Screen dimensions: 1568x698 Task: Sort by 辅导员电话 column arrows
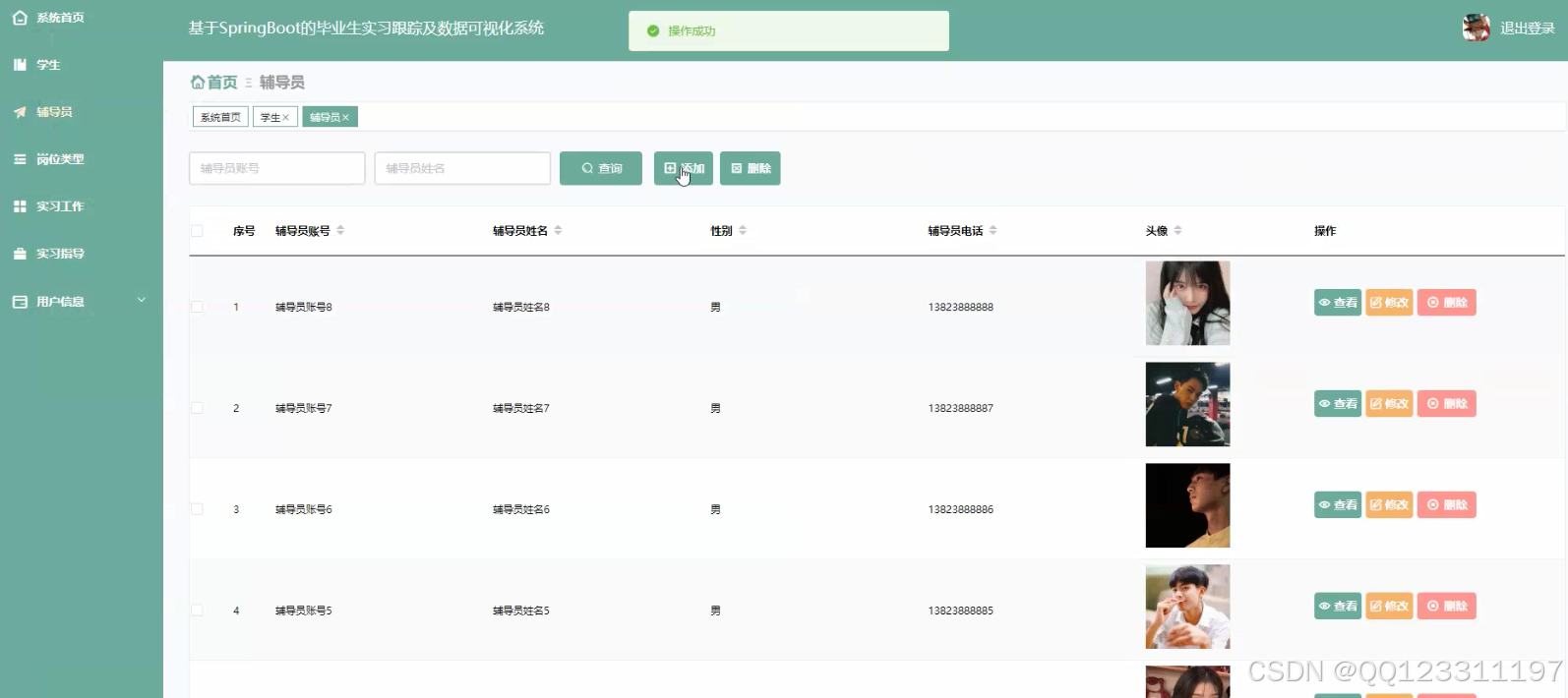click(x=993, y=230)
